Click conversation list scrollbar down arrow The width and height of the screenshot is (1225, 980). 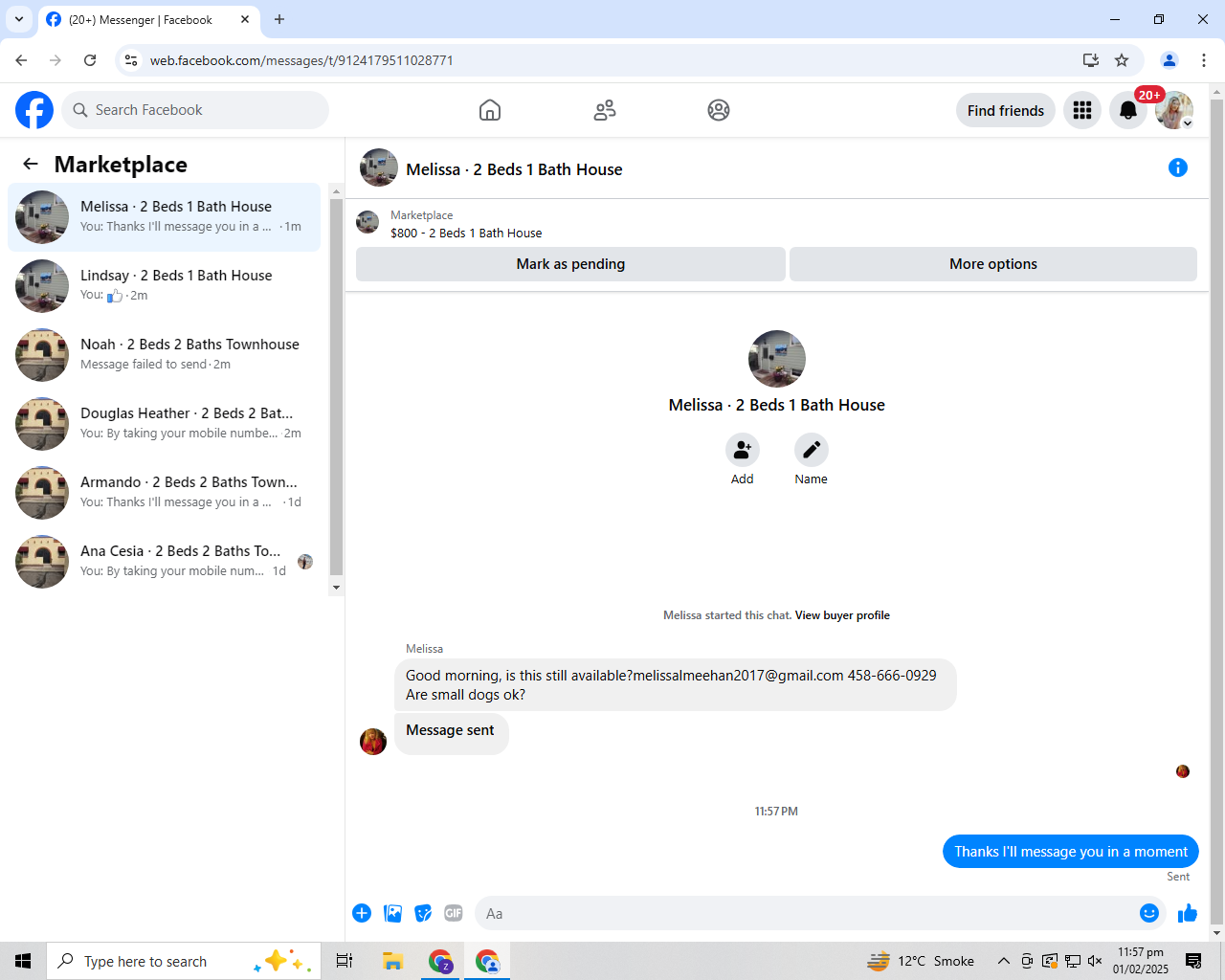point(336,587)
